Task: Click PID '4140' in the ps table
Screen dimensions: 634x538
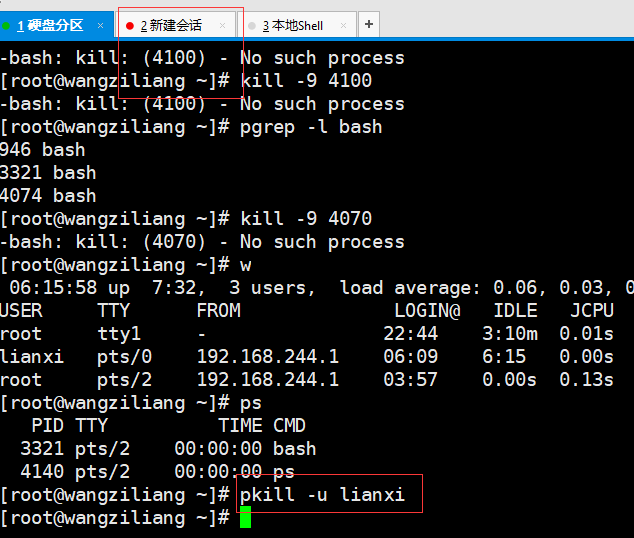Action: 42,472
